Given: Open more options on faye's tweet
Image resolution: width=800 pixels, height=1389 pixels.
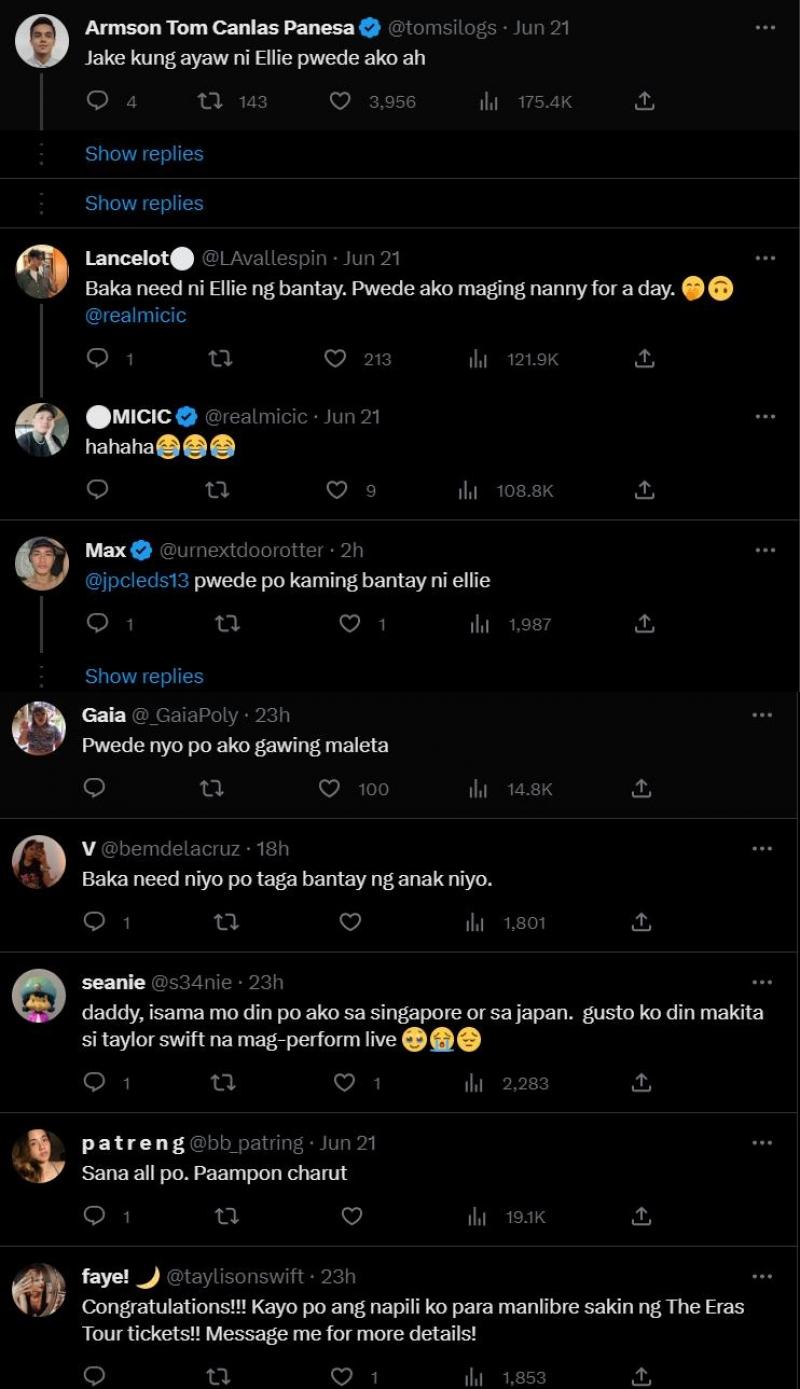Looking at the screenshot, I should pos(762,1276).
